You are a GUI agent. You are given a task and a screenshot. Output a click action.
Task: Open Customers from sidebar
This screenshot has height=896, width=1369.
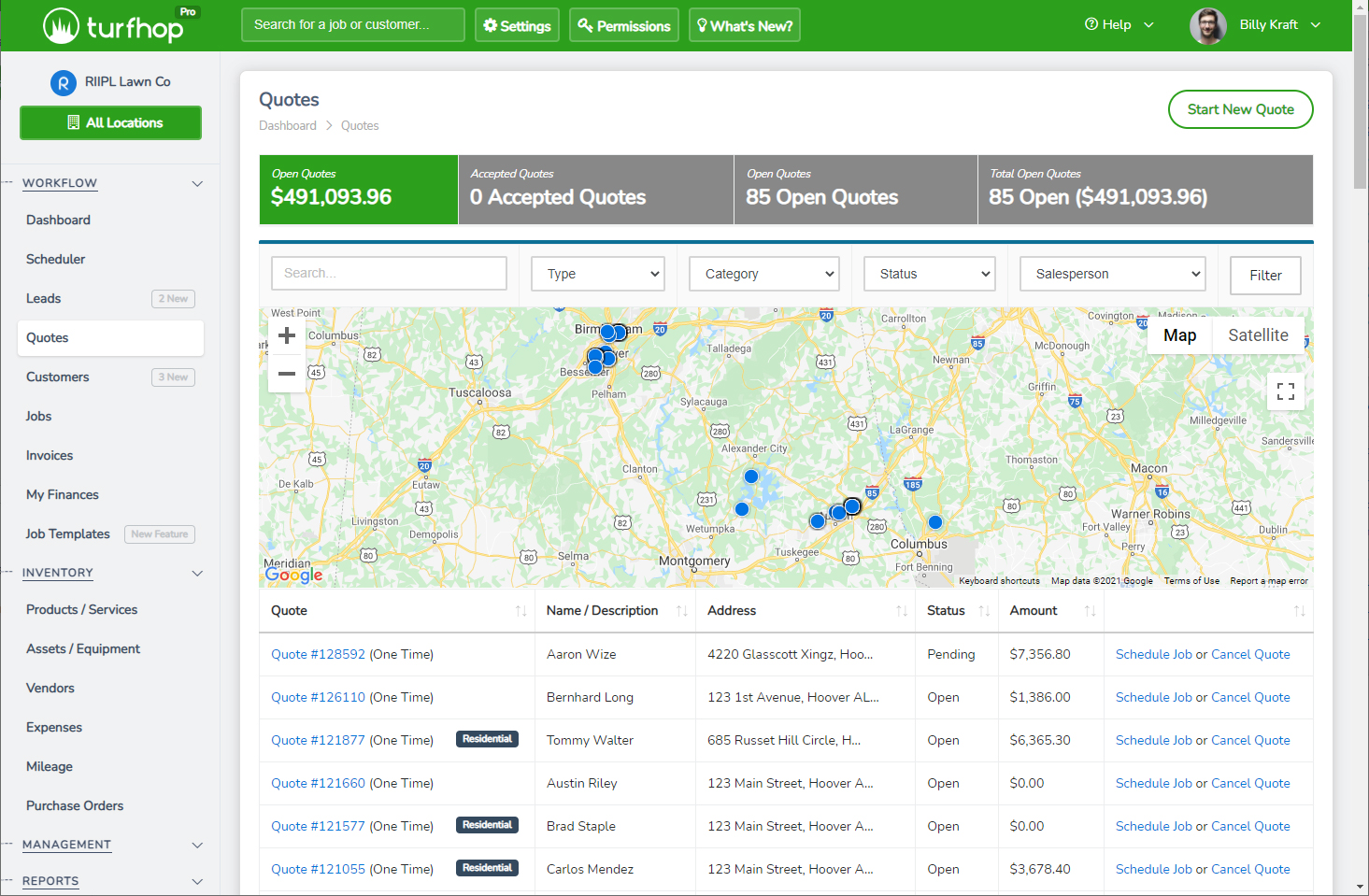(57, 377)
